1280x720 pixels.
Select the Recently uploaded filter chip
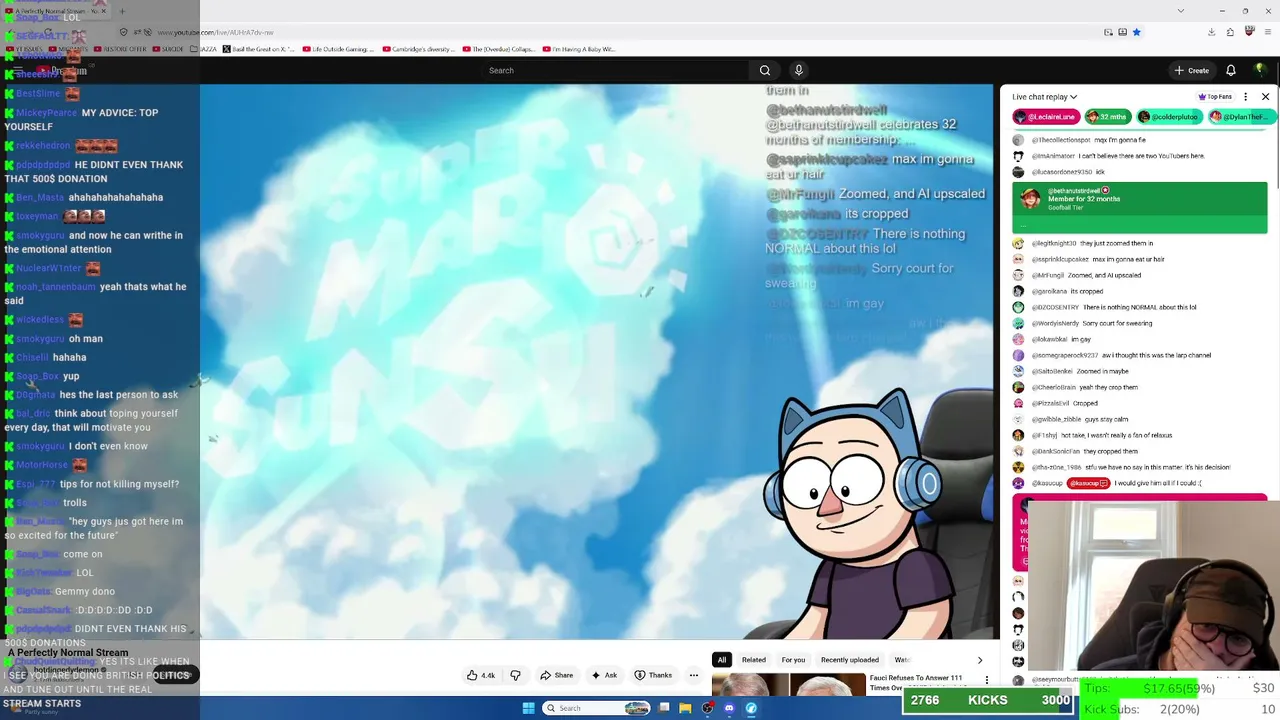point(850,660)
